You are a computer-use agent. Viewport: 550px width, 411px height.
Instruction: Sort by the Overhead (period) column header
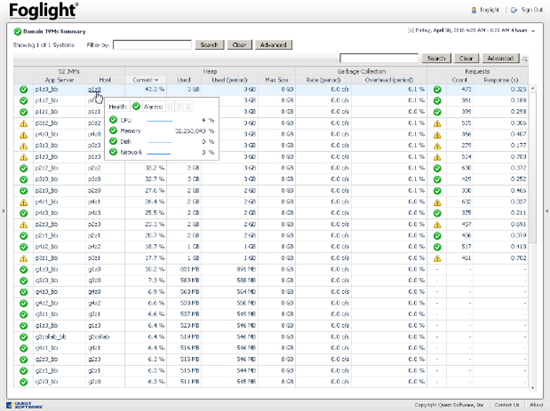389,80
